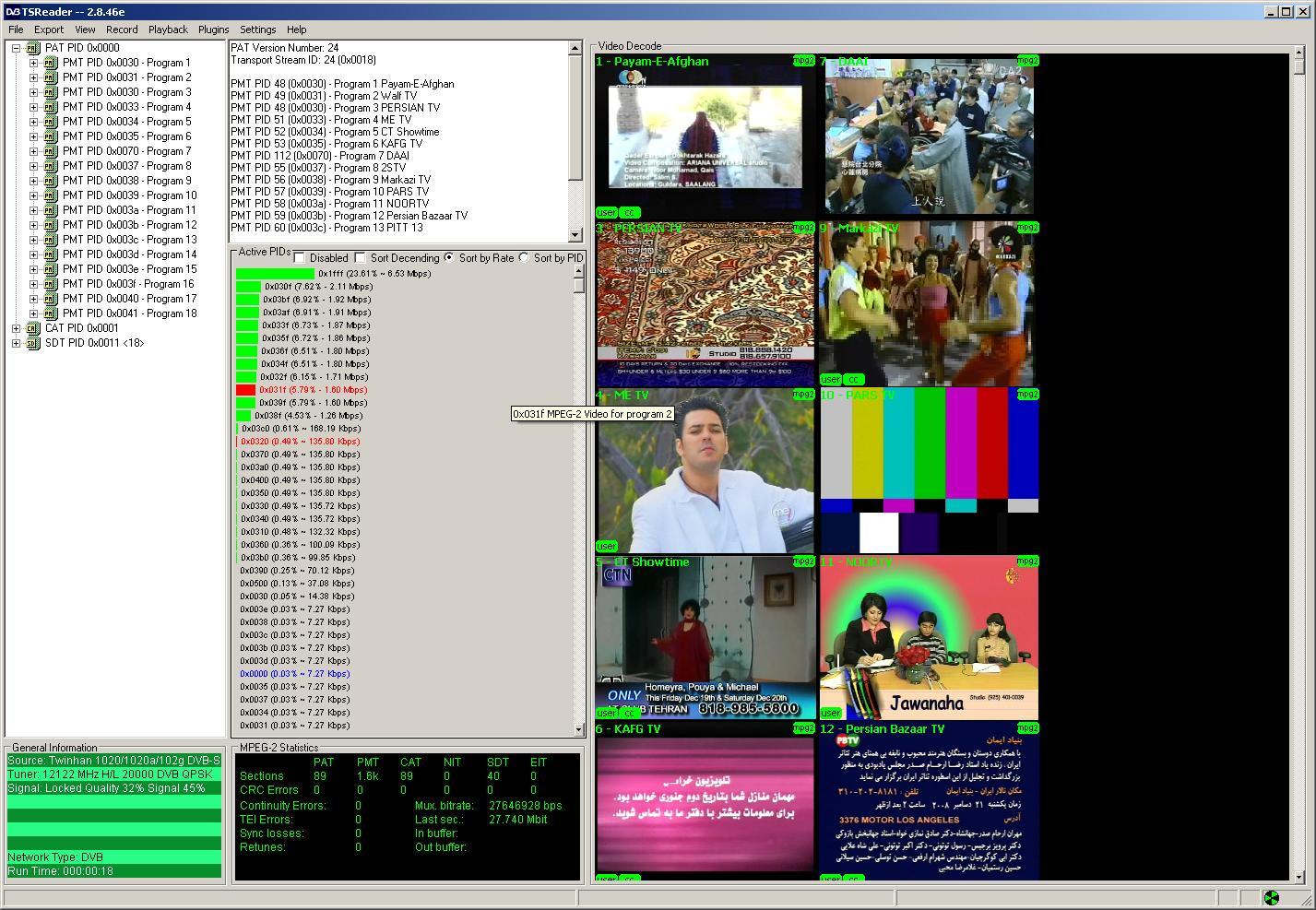Screen dimensions: 1316x910
Task: Click the PMT icon for Program 9
Action: point(51,181)
